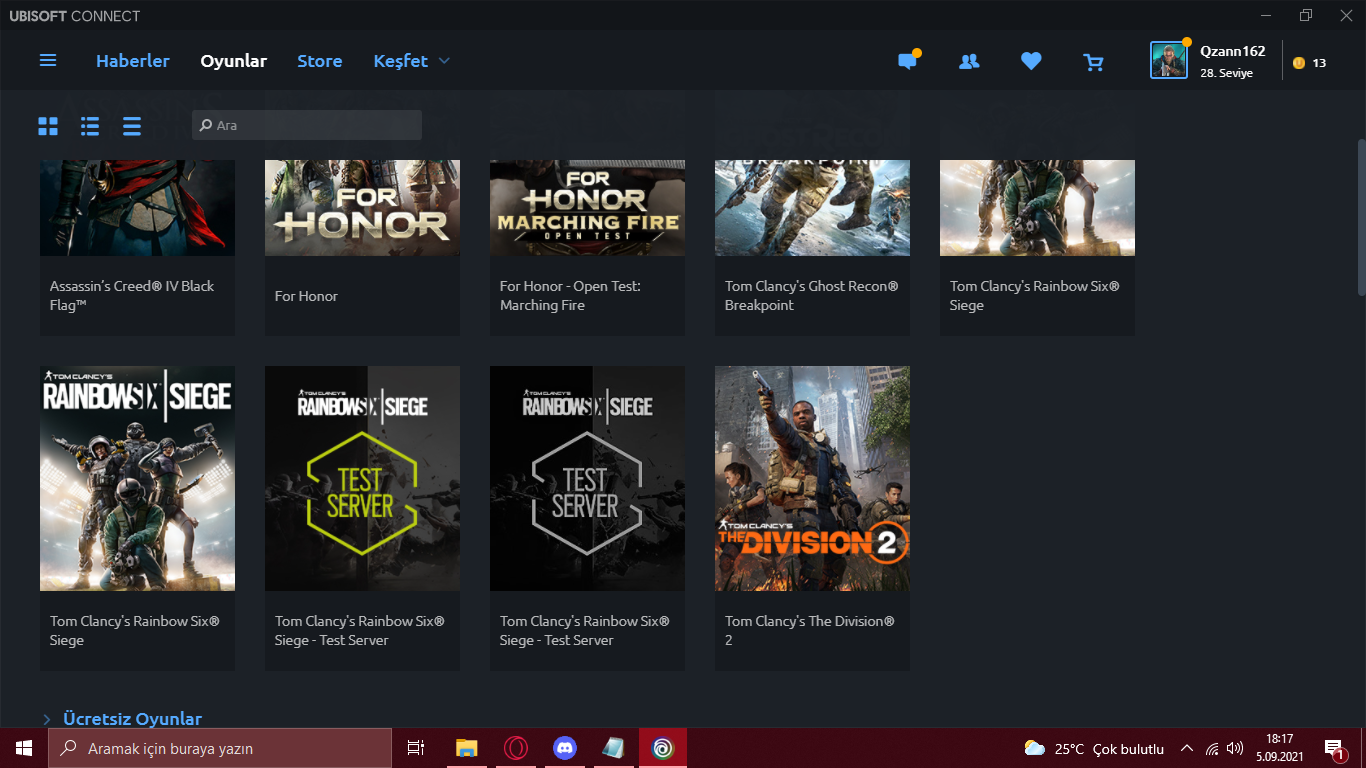This screenshot has height=768, width=1366.
Task: Open For Honor Marching Fire Open Test cover
Action: [587, 208]
